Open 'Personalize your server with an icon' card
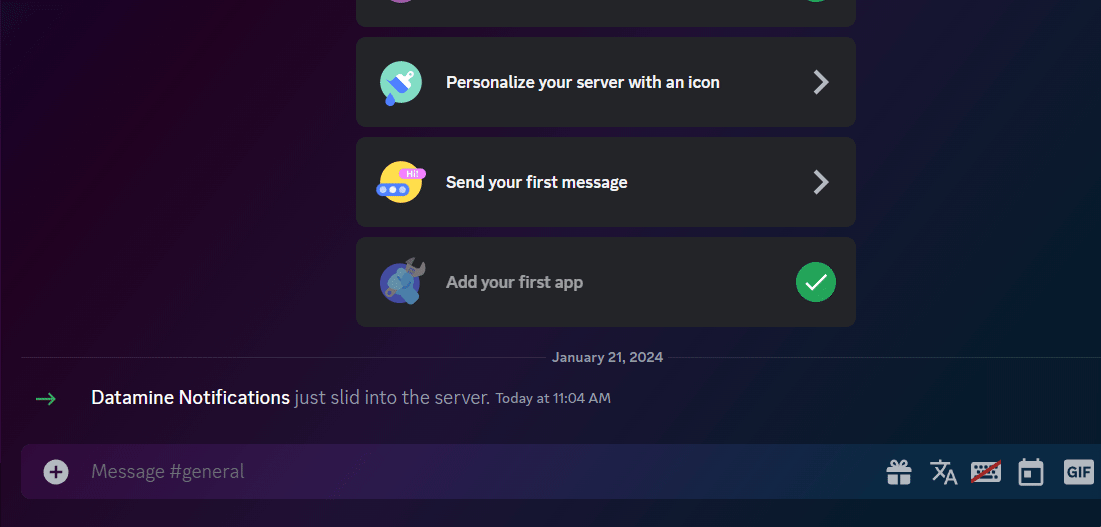This screenshot has height=527, width=1101. pyautogui.click(x=605, y=82)
